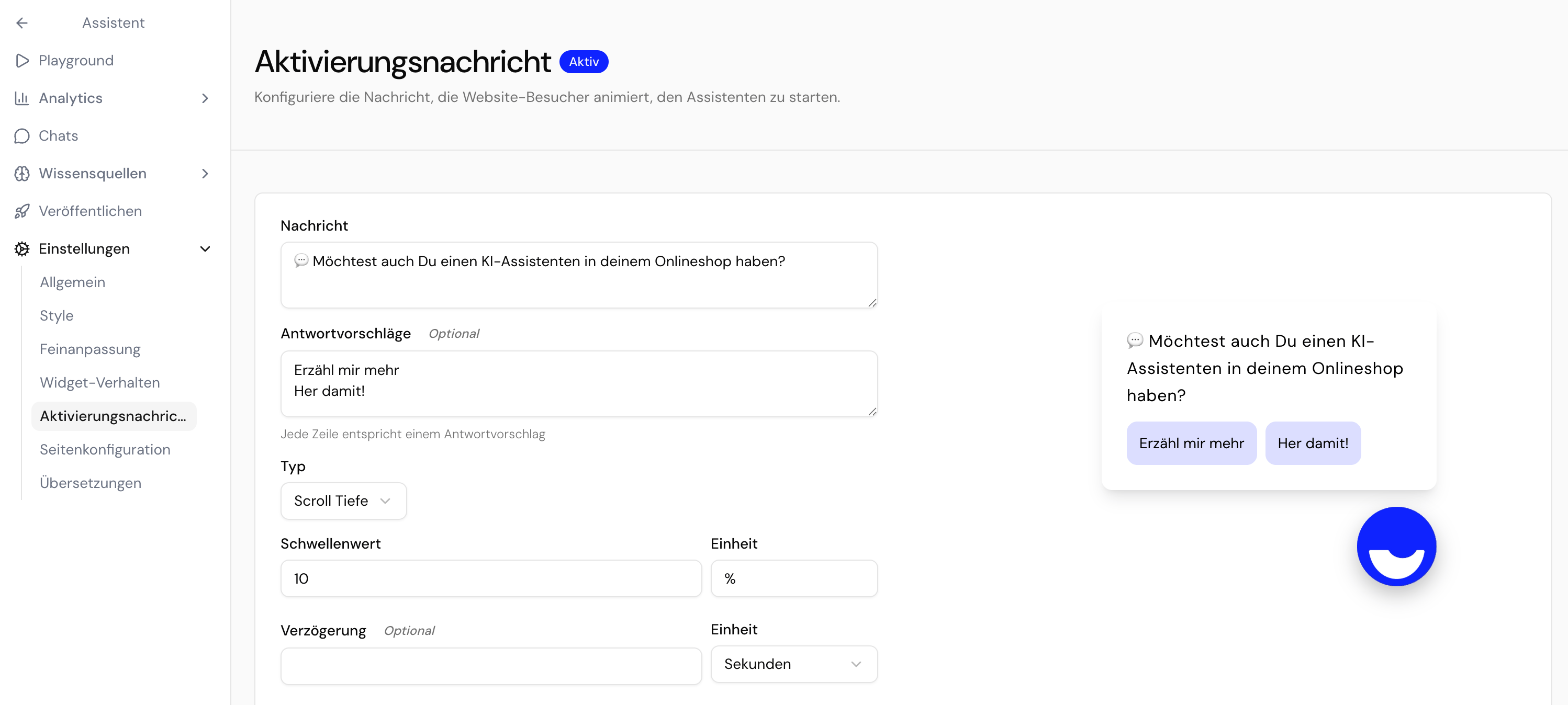
Task: Click the Playground play icon
Action: [23, 61]
